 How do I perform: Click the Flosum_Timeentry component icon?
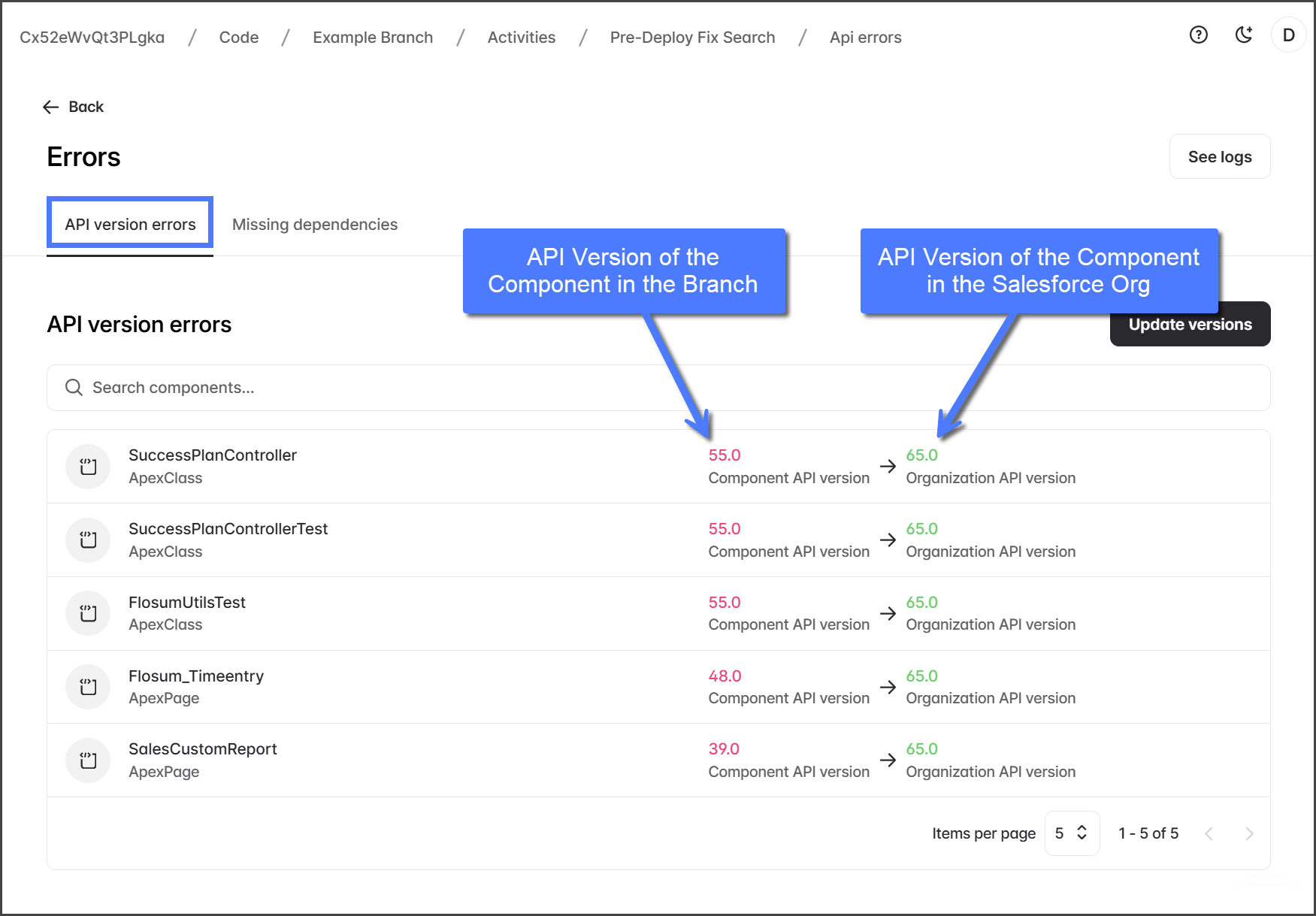coord(89,687)
